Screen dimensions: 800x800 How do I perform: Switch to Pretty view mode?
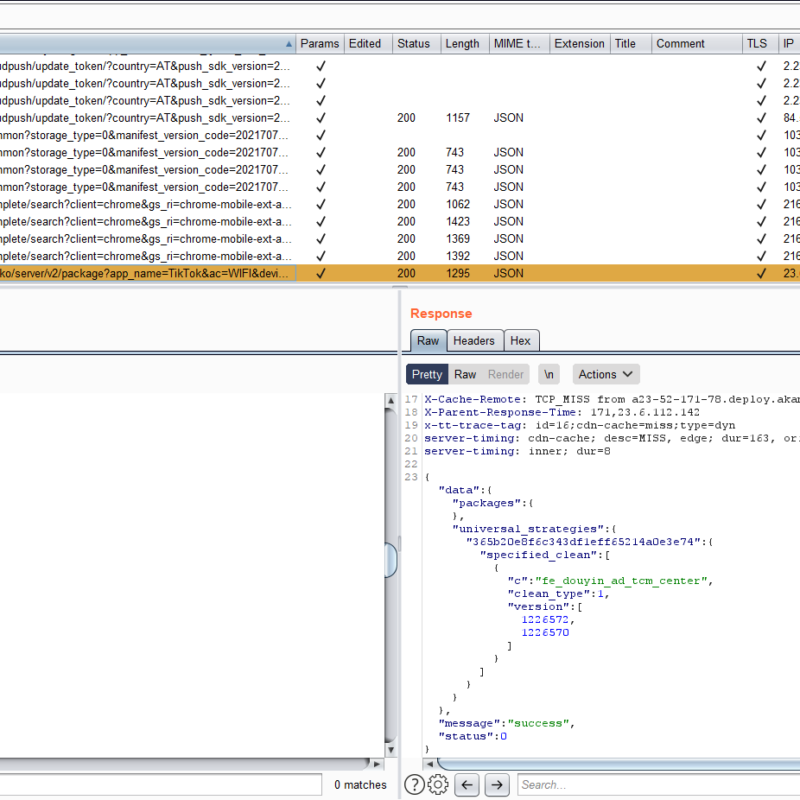tap(427, 374)
